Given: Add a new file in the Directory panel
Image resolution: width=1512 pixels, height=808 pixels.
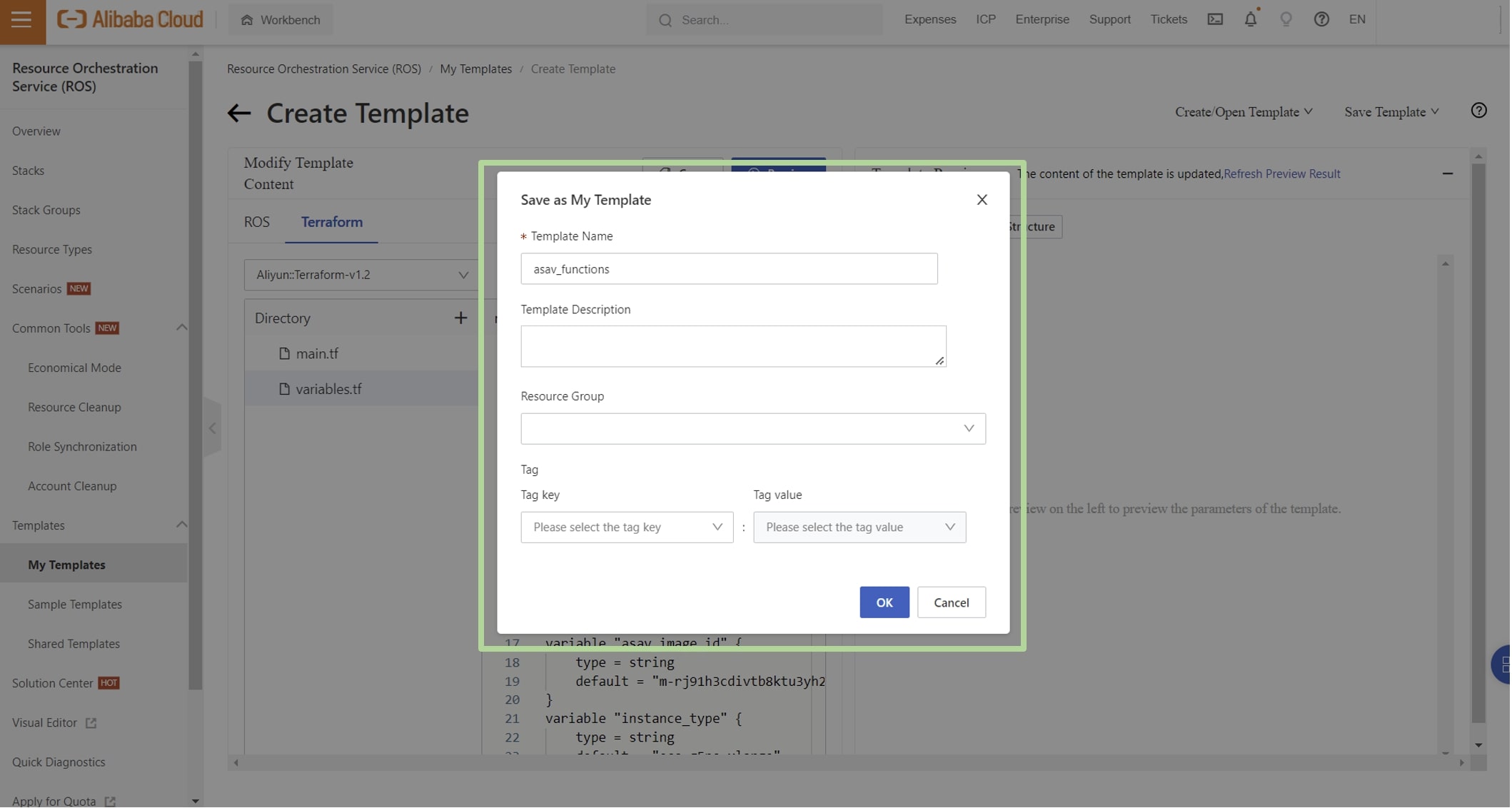Looking at the screenshot, I should [x=460, y=318].
